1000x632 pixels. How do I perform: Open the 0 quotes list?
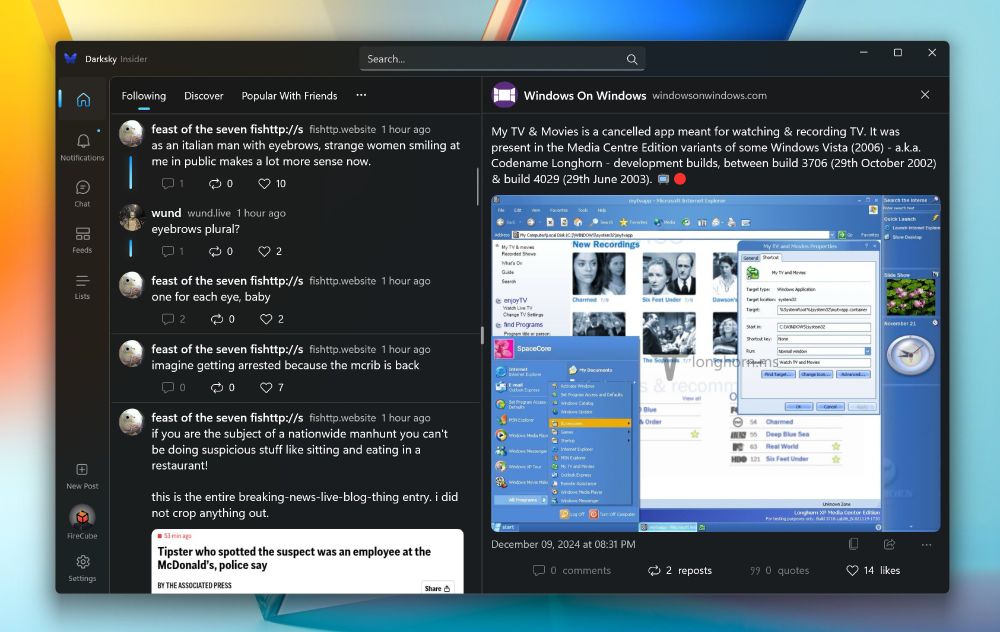coord(779,570)
